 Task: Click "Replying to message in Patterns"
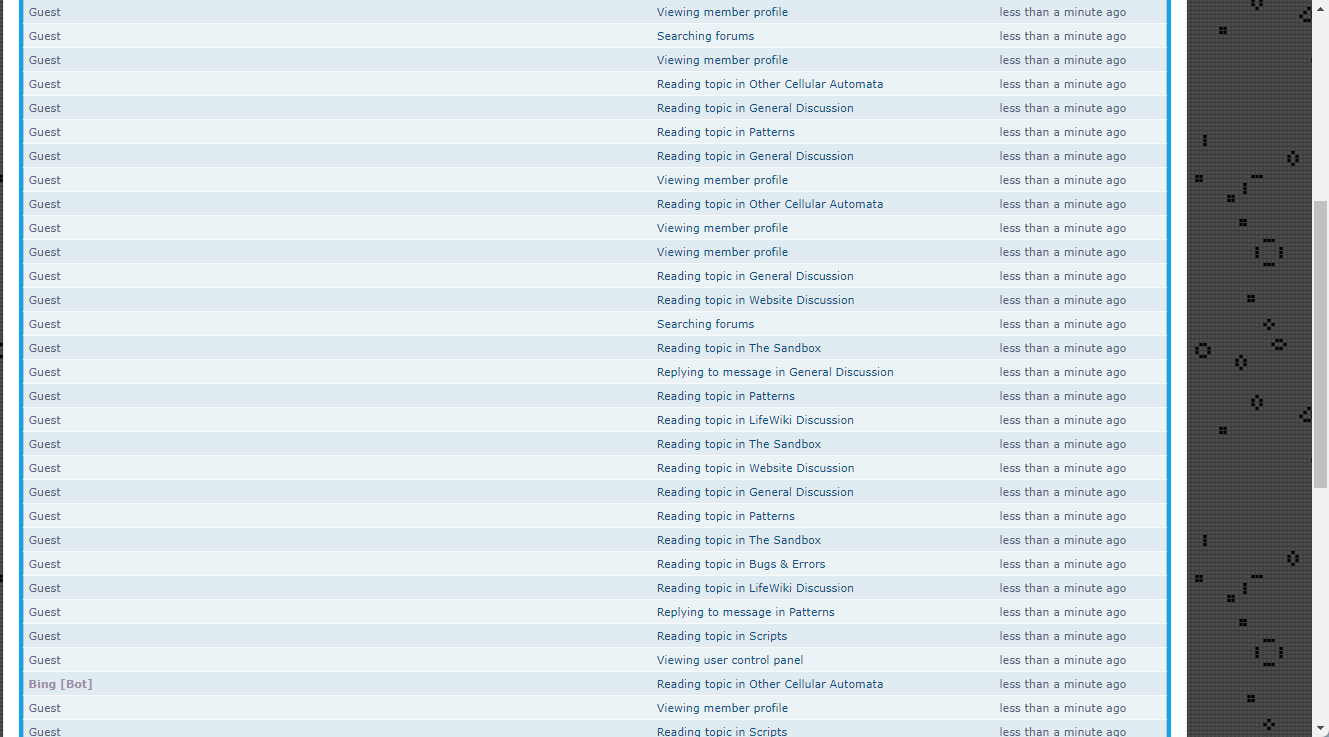pos(745,612)
